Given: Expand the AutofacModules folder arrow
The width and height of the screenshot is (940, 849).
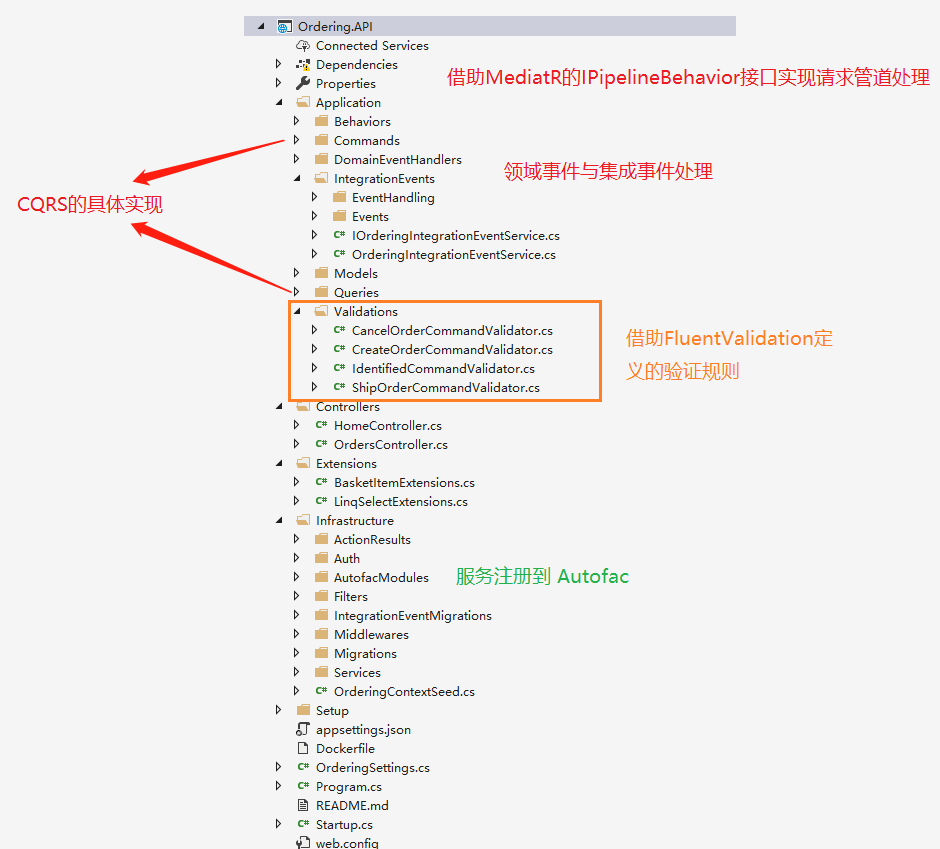Looking at the screenshot, I should coord(297,578).
